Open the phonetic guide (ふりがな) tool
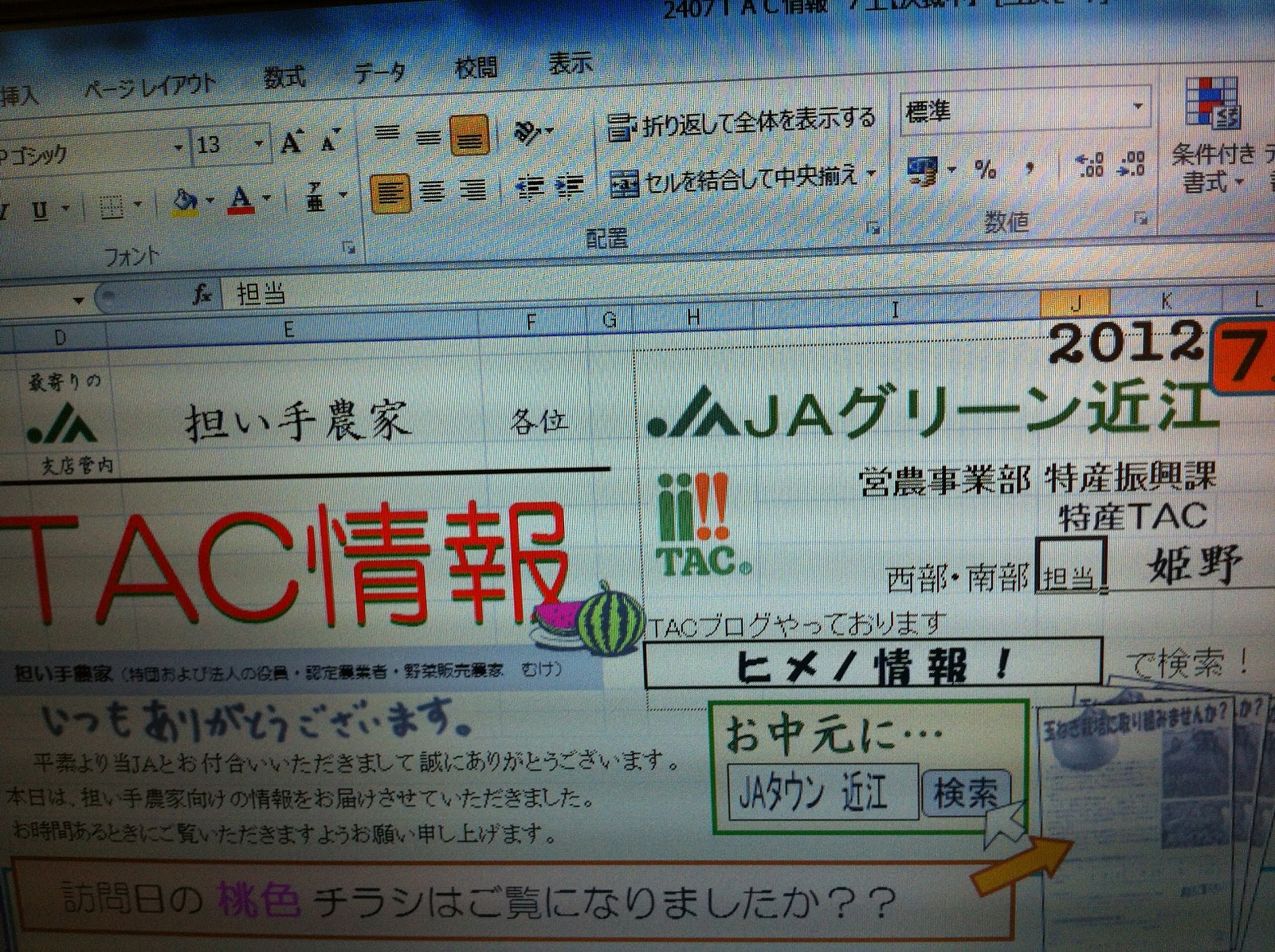The width and height of the screenshot is (1275, 952). tap(316, 196)
